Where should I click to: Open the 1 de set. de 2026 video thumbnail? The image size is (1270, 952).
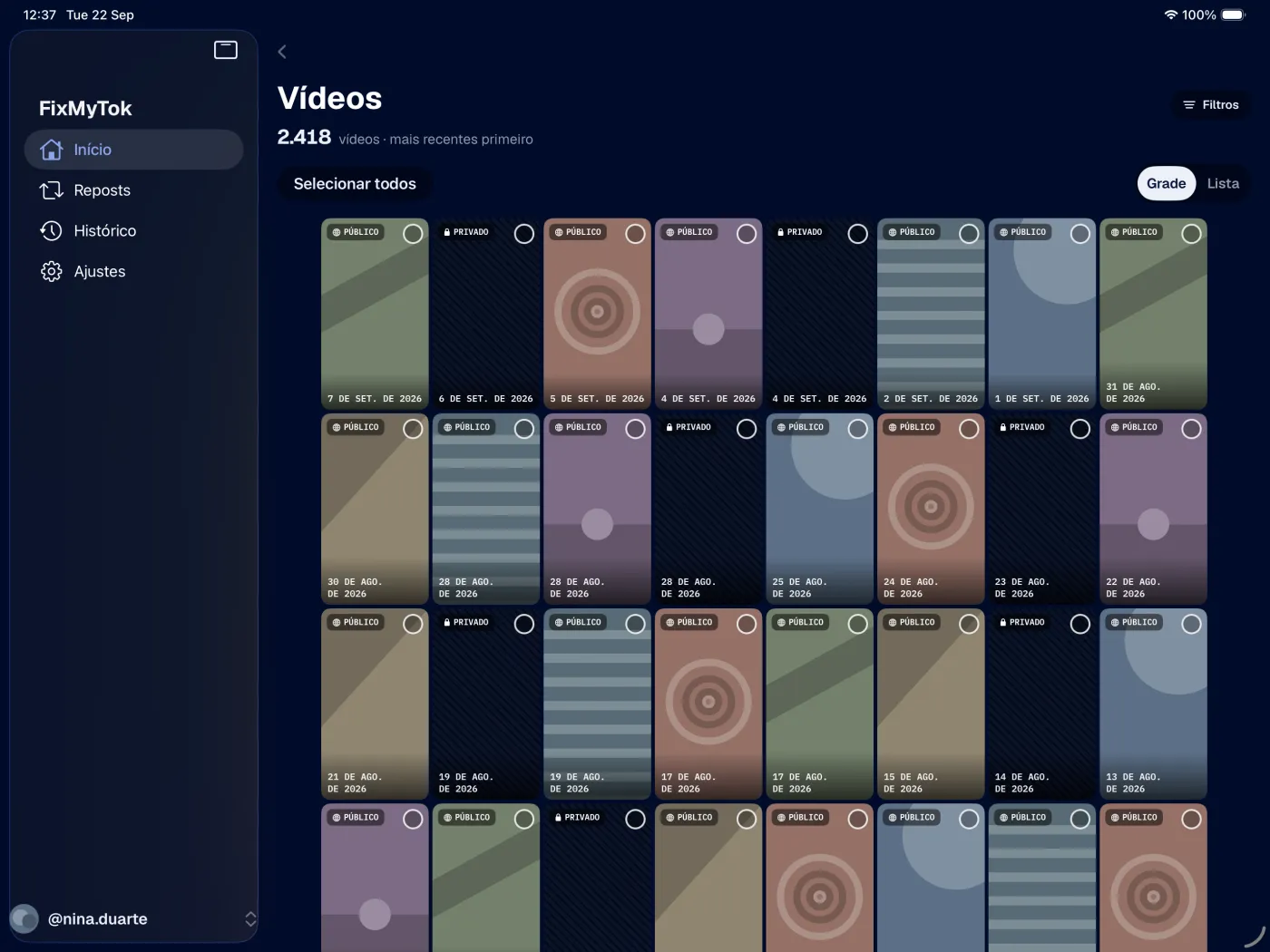(x=1042, y=314)
